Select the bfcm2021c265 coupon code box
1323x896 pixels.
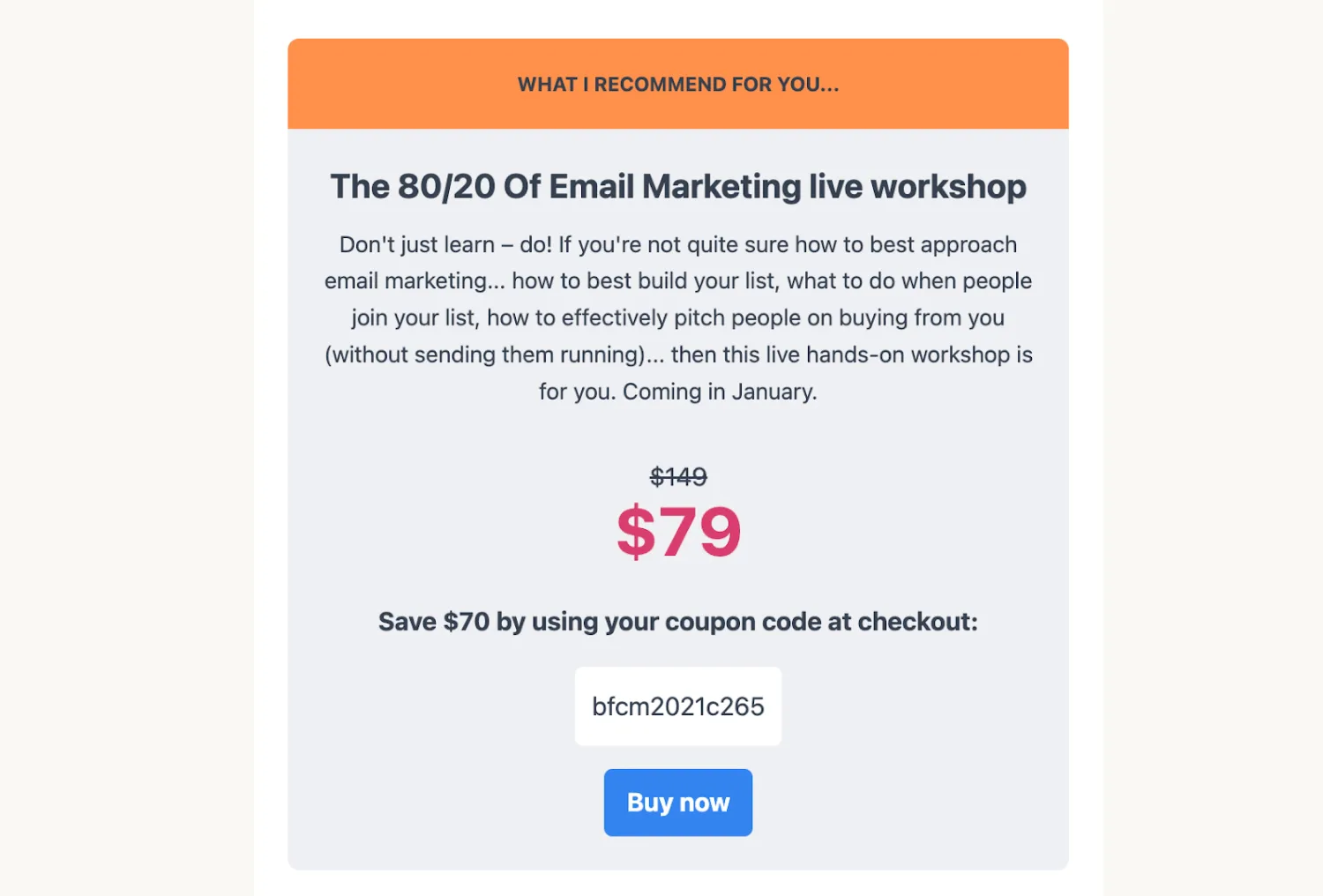[677, 706]
